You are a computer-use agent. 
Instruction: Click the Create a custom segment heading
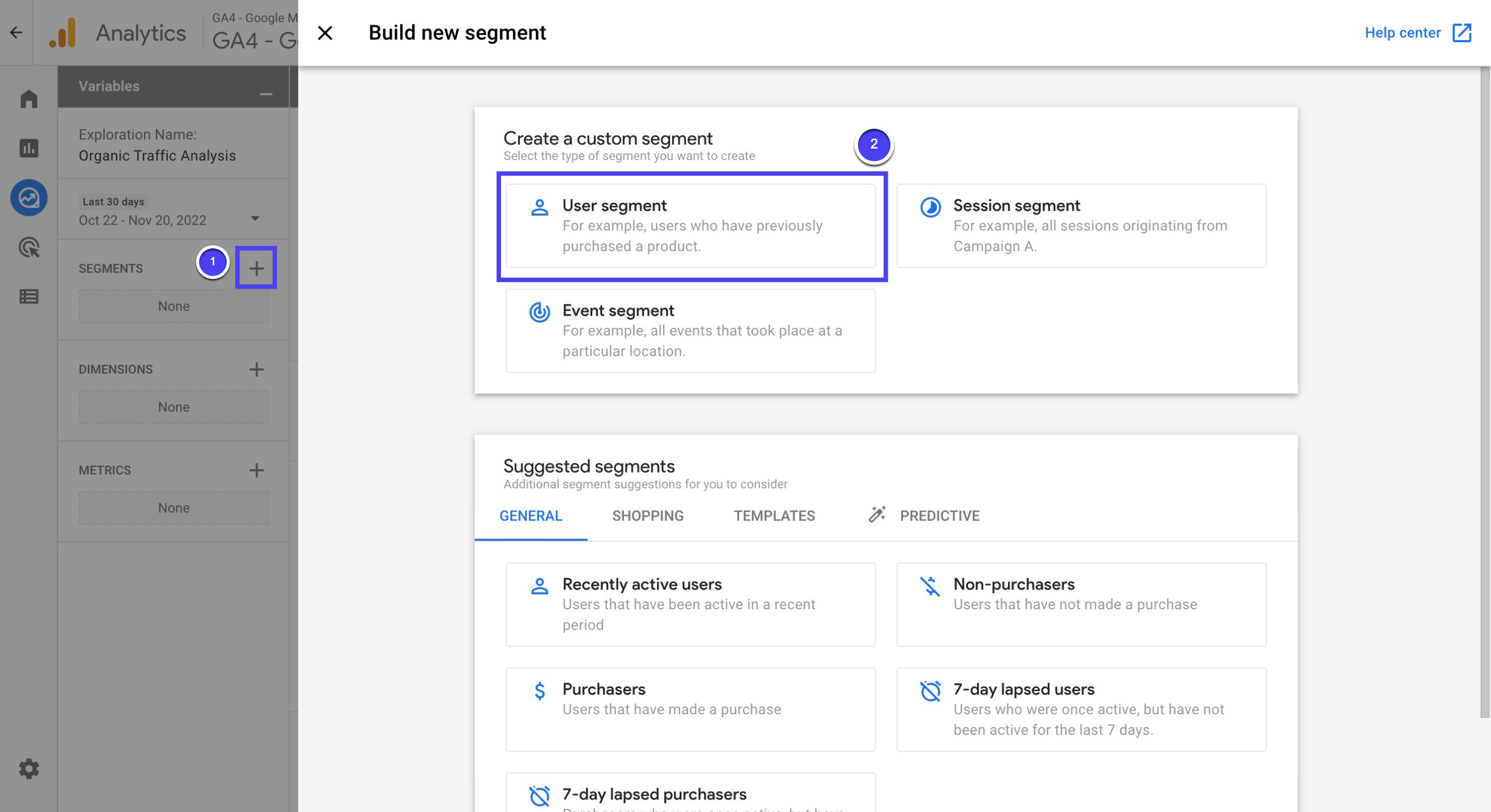point(608,138)
